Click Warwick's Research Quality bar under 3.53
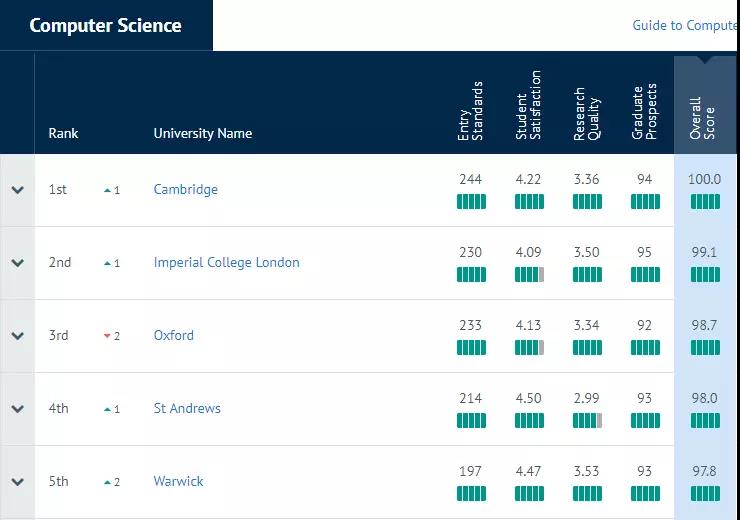The height and width of the screenshot is (520, 740). coord(587,493)
